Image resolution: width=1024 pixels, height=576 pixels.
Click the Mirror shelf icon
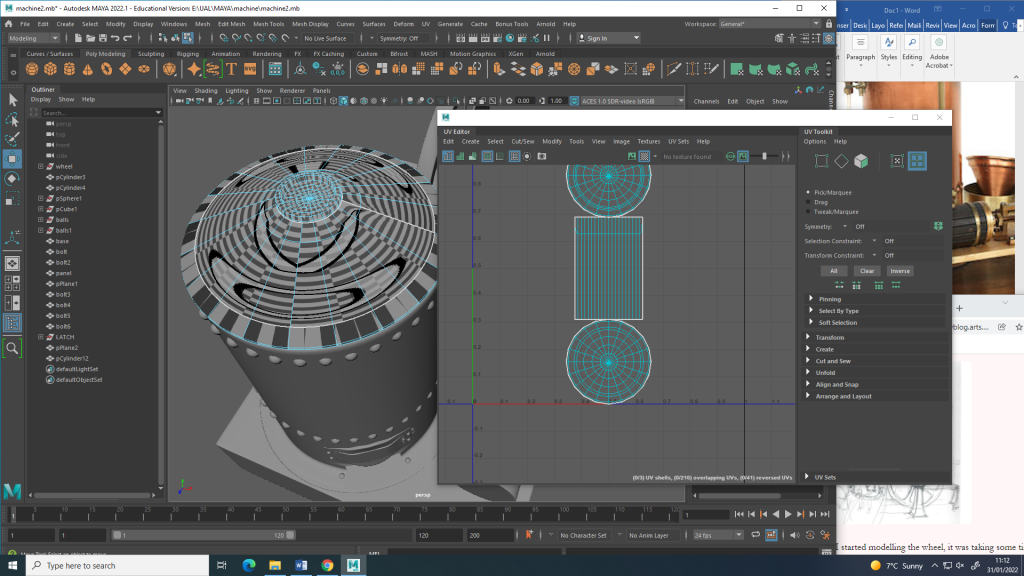[400, 69]
